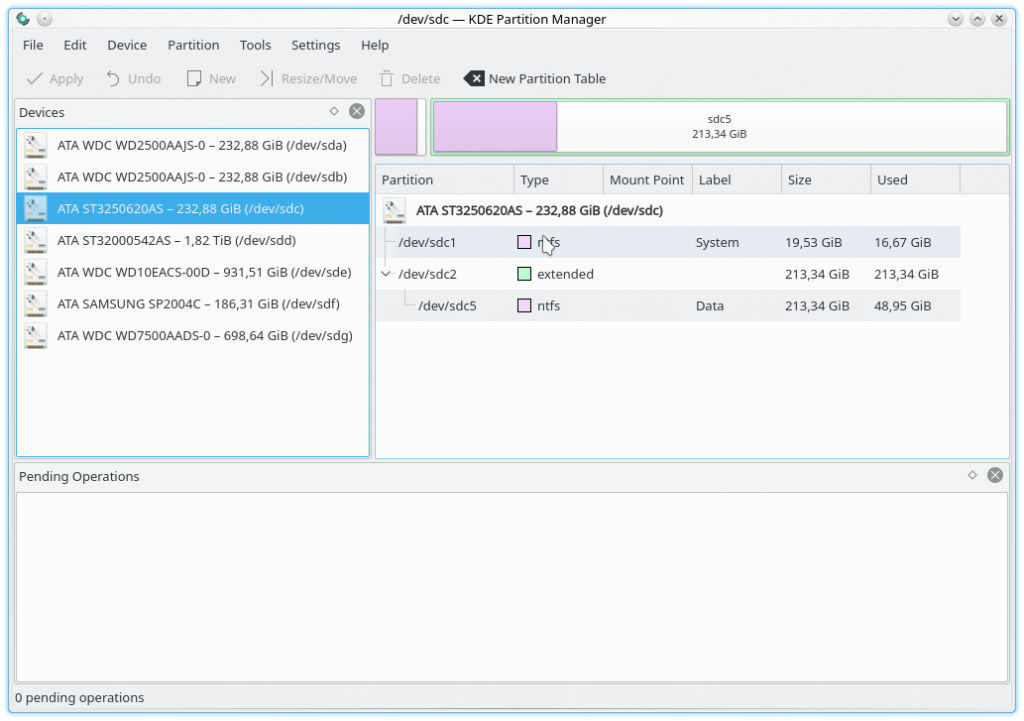1024x721 pixels.
Task: Select device ATA WDC WD2500AAJS-0 (/dev/sdb)
Action: (x=193, y=177)
